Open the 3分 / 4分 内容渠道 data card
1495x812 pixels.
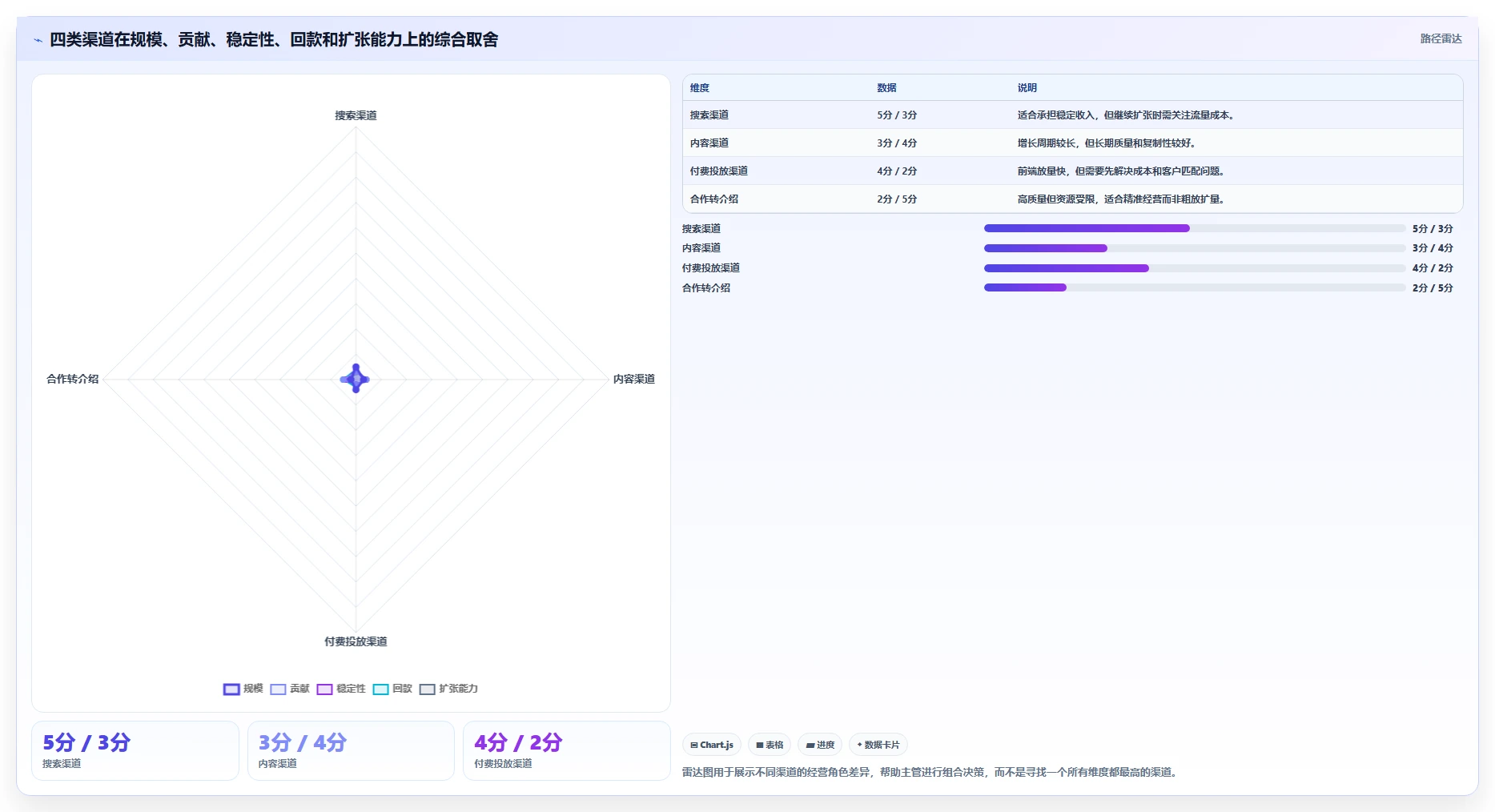351,750
